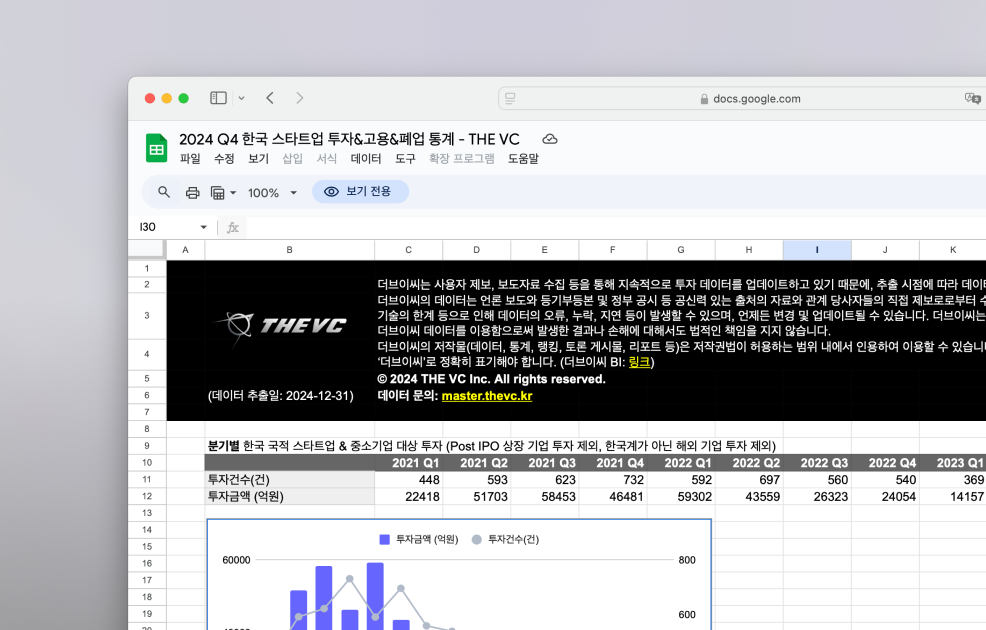Click the docs.google.com address field
The width and height of the screenshot is (986, 630).
coord(750,98)
